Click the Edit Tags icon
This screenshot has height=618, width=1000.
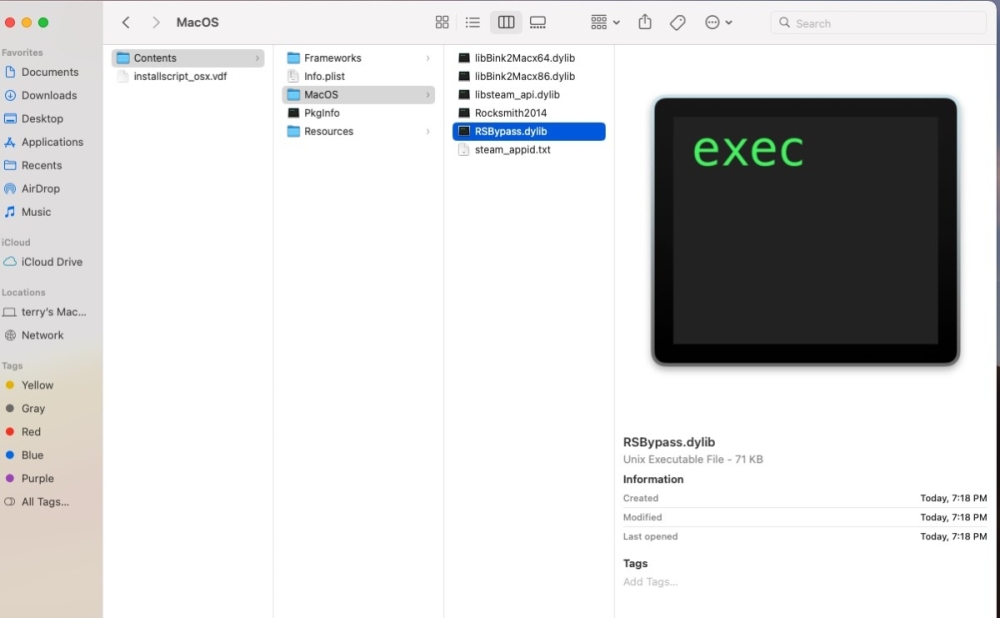[x=677, y=22]
